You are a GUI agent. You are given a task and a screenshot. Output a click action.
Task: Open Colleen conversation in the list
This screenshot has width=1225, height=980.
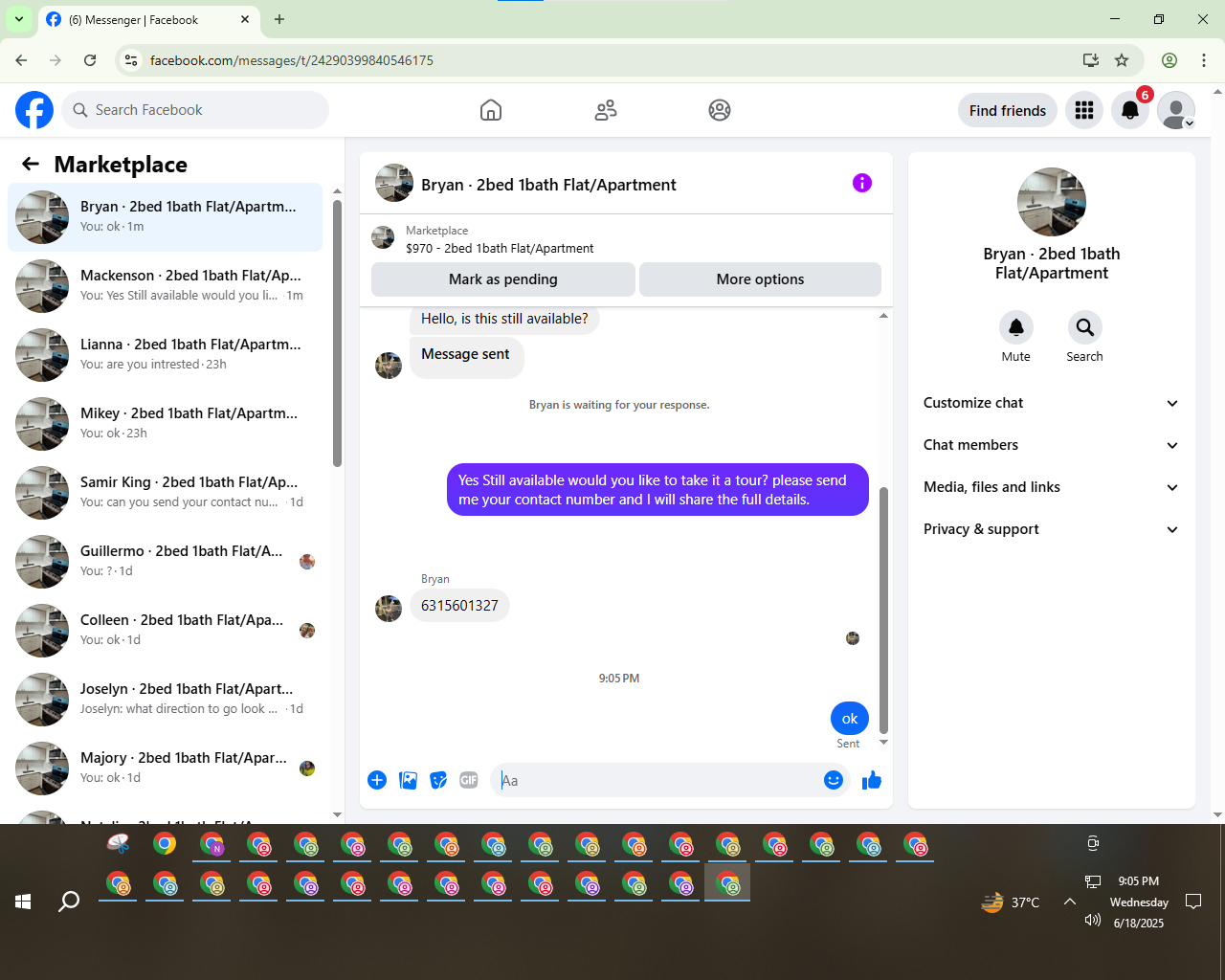point(165,631)
